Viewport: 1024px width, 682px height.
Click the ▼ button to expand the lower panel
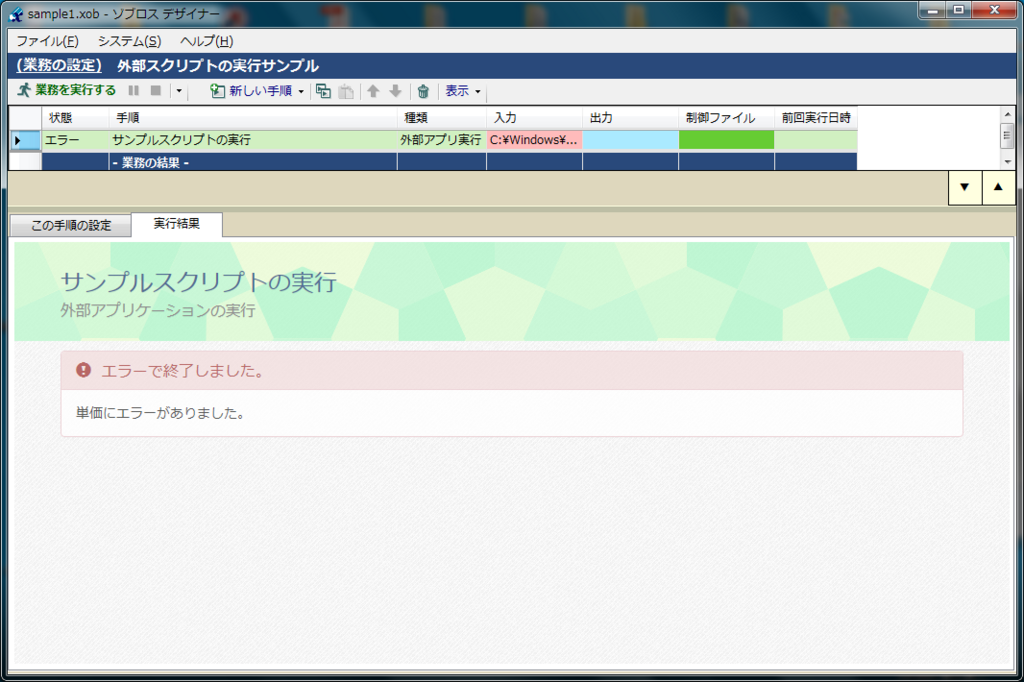(964, 187)
